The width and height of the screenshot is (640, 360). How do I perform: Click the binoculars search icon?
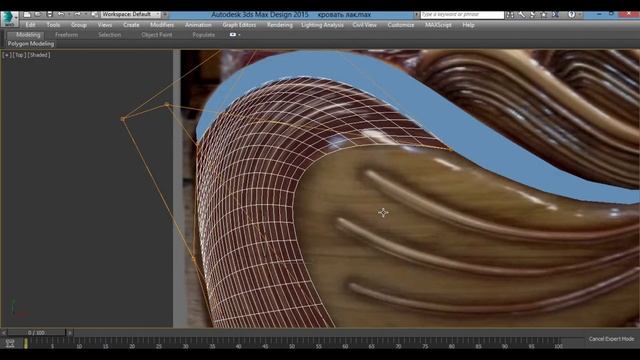coord(510,15)
